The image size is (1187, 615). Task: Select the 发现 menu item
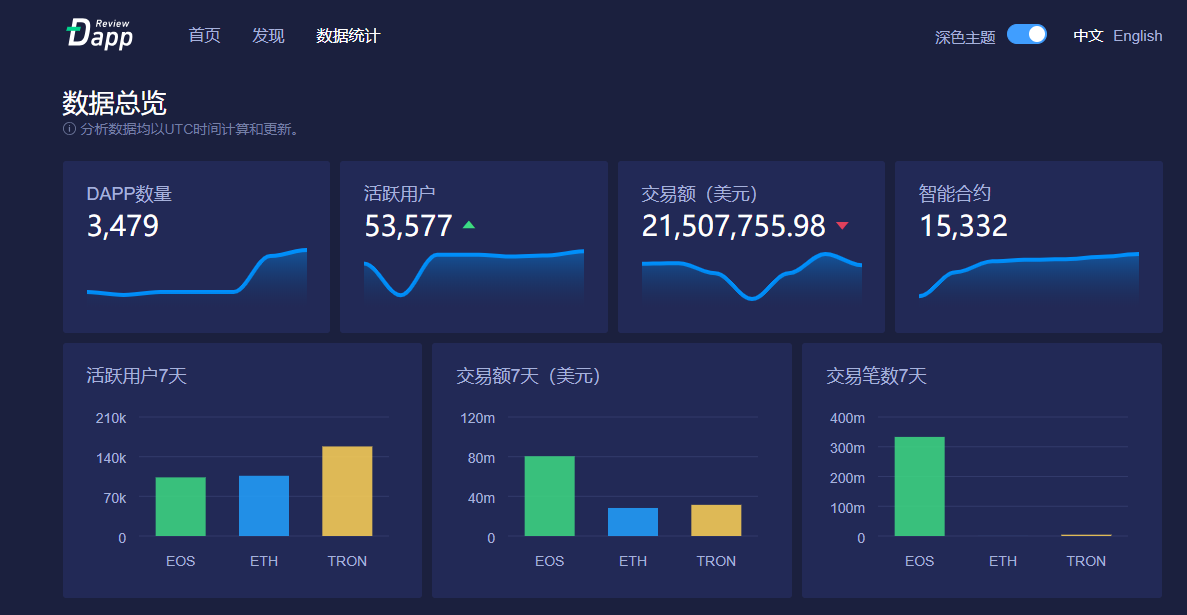(267, 35)
